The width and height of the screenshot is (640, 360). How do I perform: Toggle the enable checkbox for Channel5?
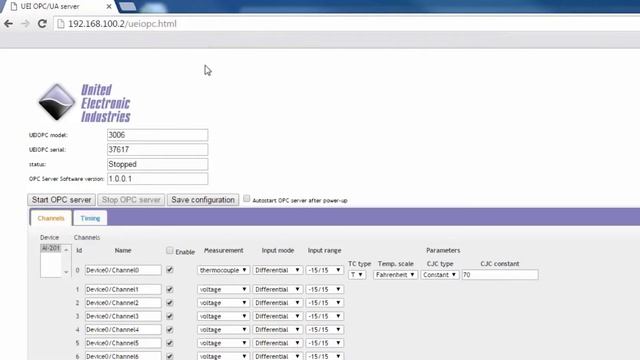pos(170,343)
